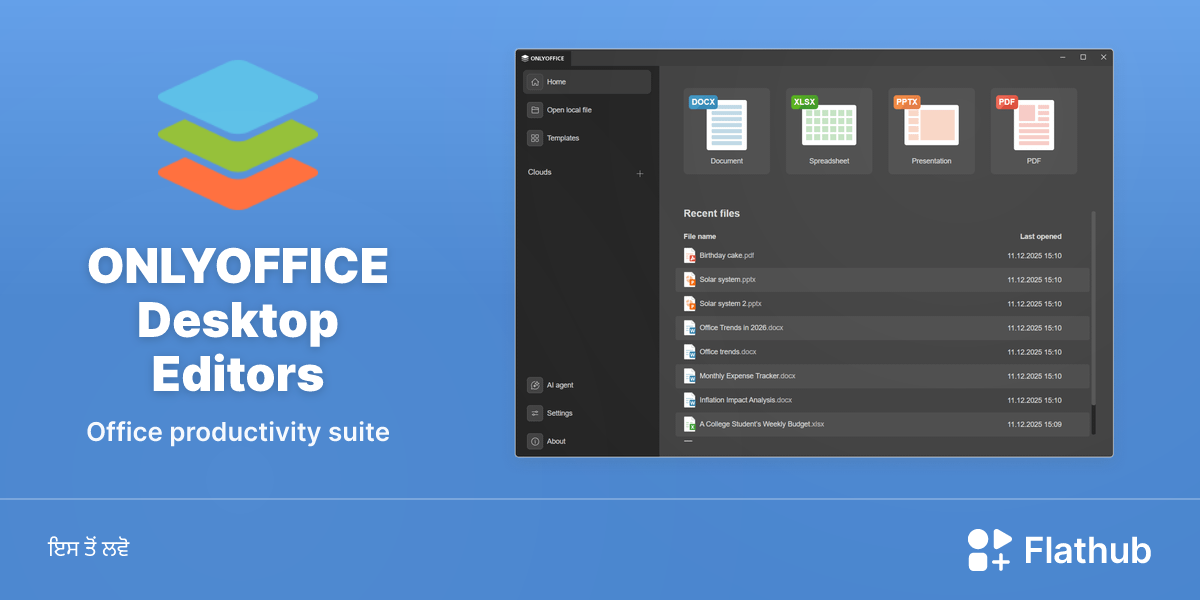Open Inflation Impact Analysis.docx
The height and width of the screenshot is (600, 1200).
(882, 400)
